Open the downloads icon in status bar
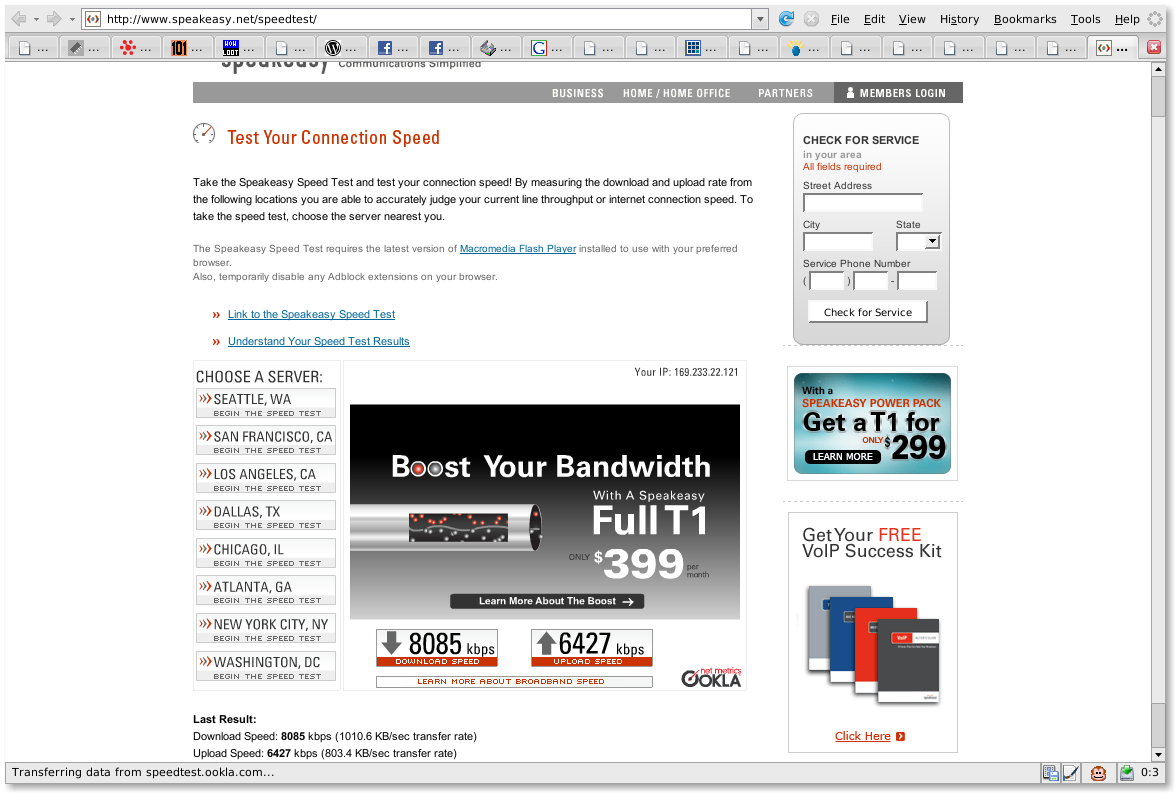The width and height of the screenshot is (1175, 793). (x=1126, y=773)
